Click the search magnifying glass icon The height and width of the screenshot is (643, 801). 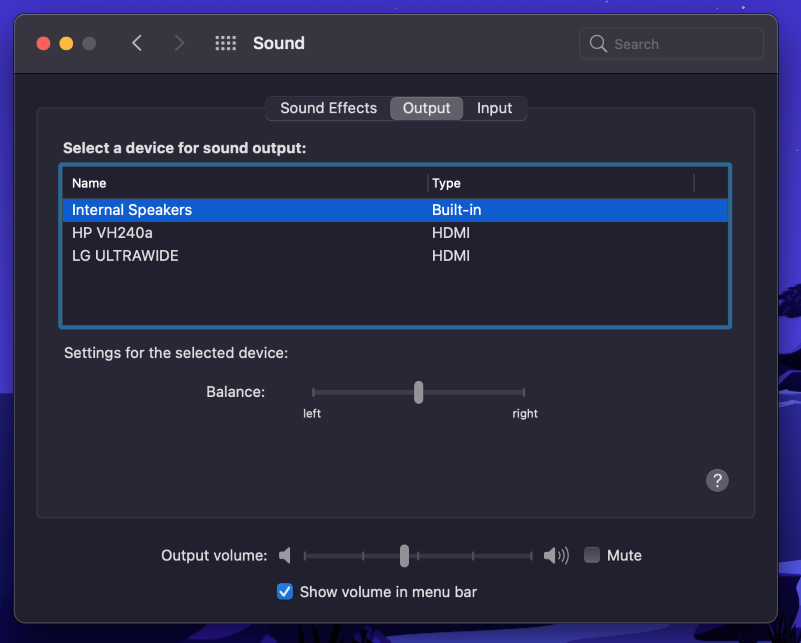(x=599, y=44)
